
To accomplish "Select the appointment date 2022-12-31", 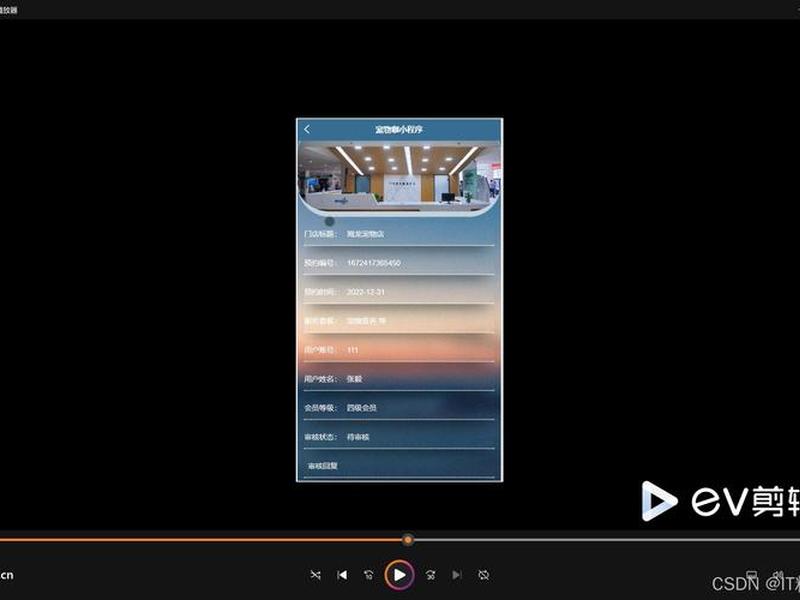I will point(366,292).
